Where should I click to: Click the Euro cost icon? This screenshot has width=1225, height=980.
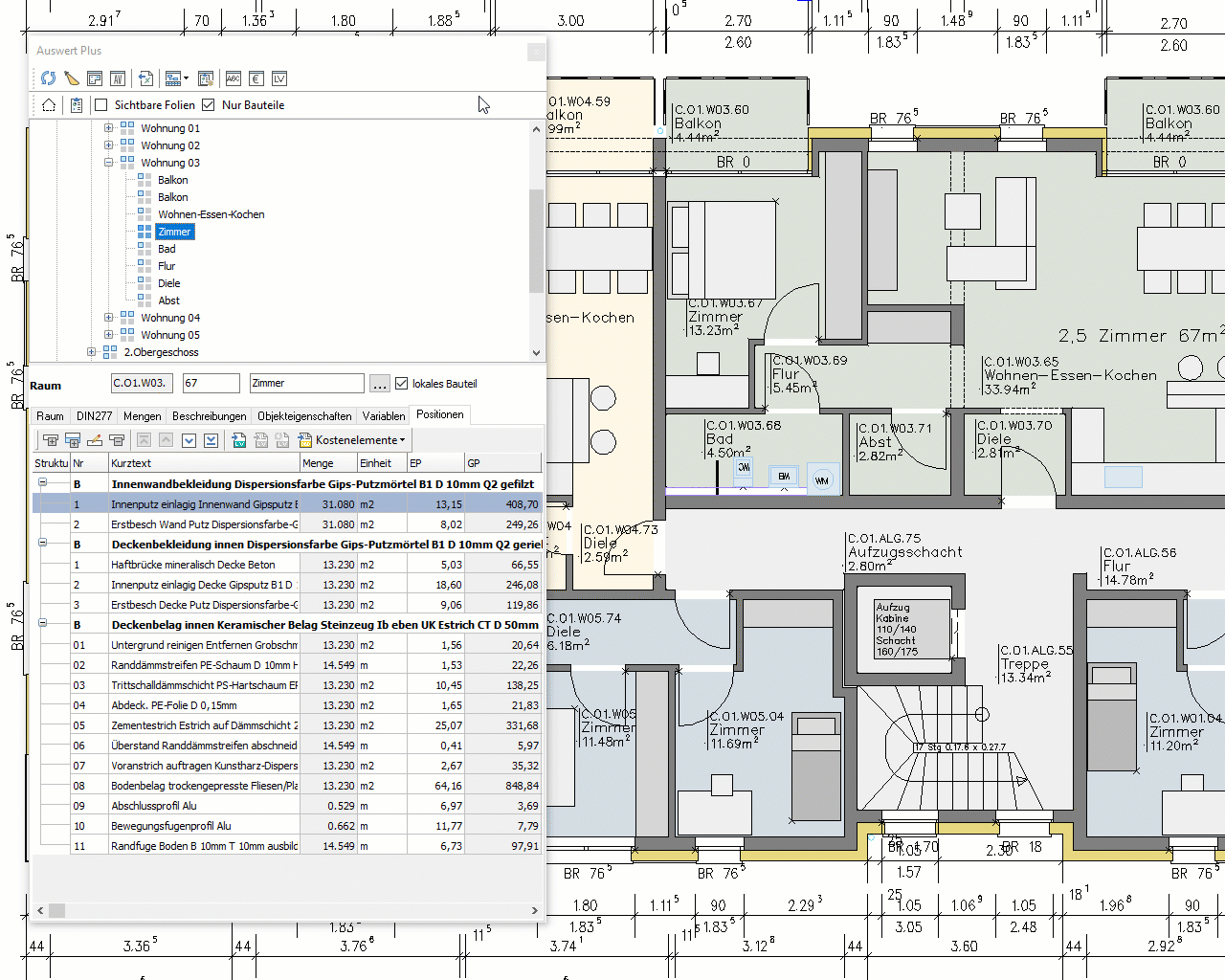tap(256, 78)
